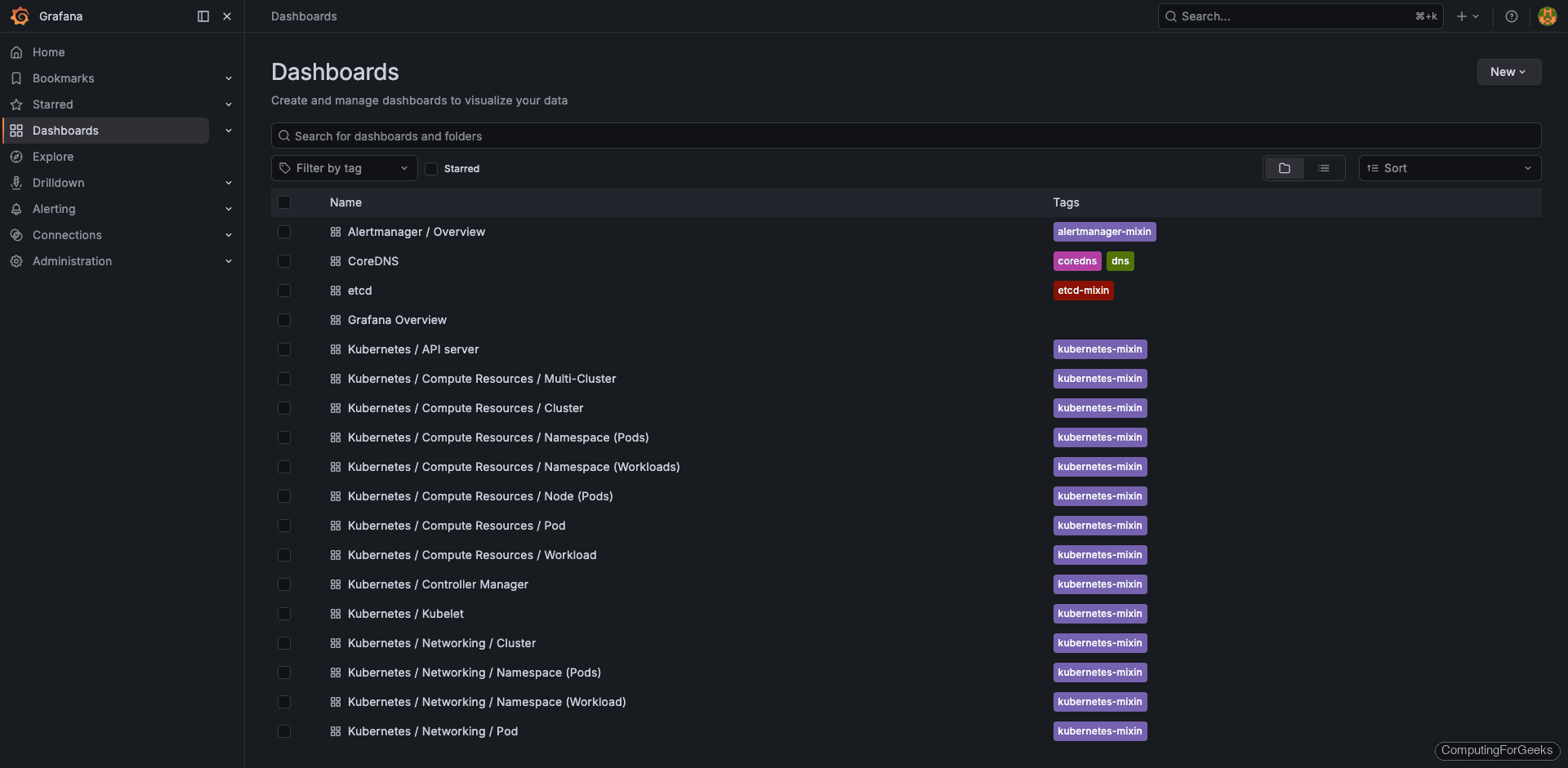This screenshot has height=768, width=1568.
Task: Open the Sort dropdown
Action: click(x=1450, y=168)
